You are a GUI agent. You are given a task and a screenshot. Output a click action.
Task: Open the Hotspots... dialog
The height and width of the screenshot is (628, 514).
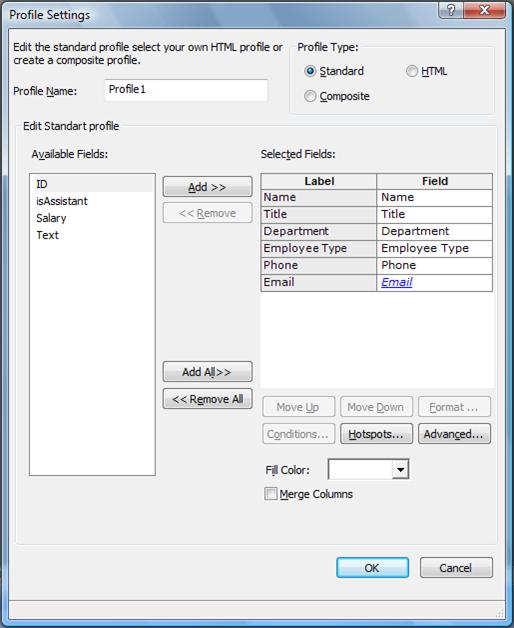point(376,434)
